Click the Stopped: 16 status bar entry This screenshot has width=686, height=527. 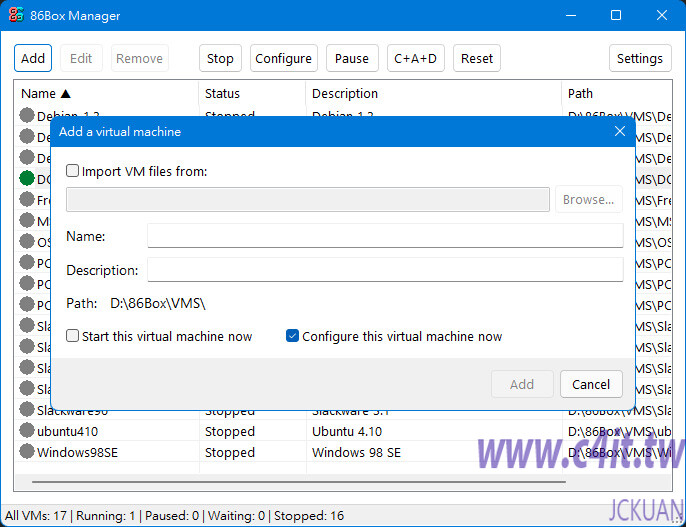[309, 516]
